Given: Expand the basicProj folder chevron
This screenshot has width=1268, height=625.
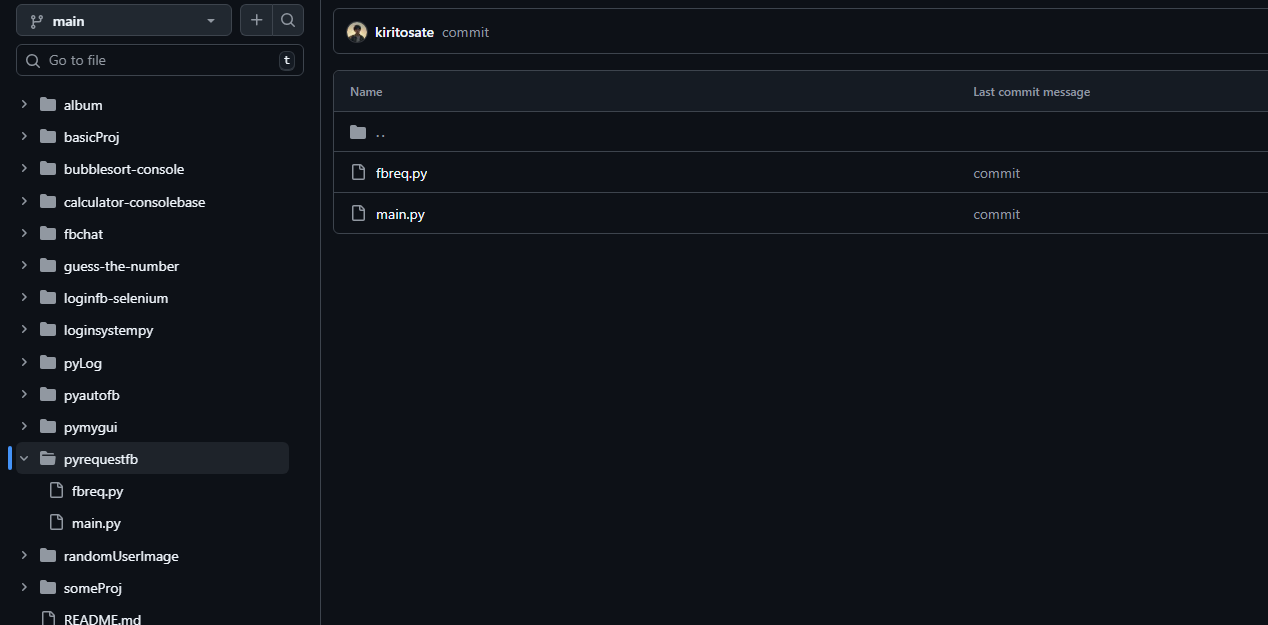Looking at the screenshot, I should pos(24,137).
